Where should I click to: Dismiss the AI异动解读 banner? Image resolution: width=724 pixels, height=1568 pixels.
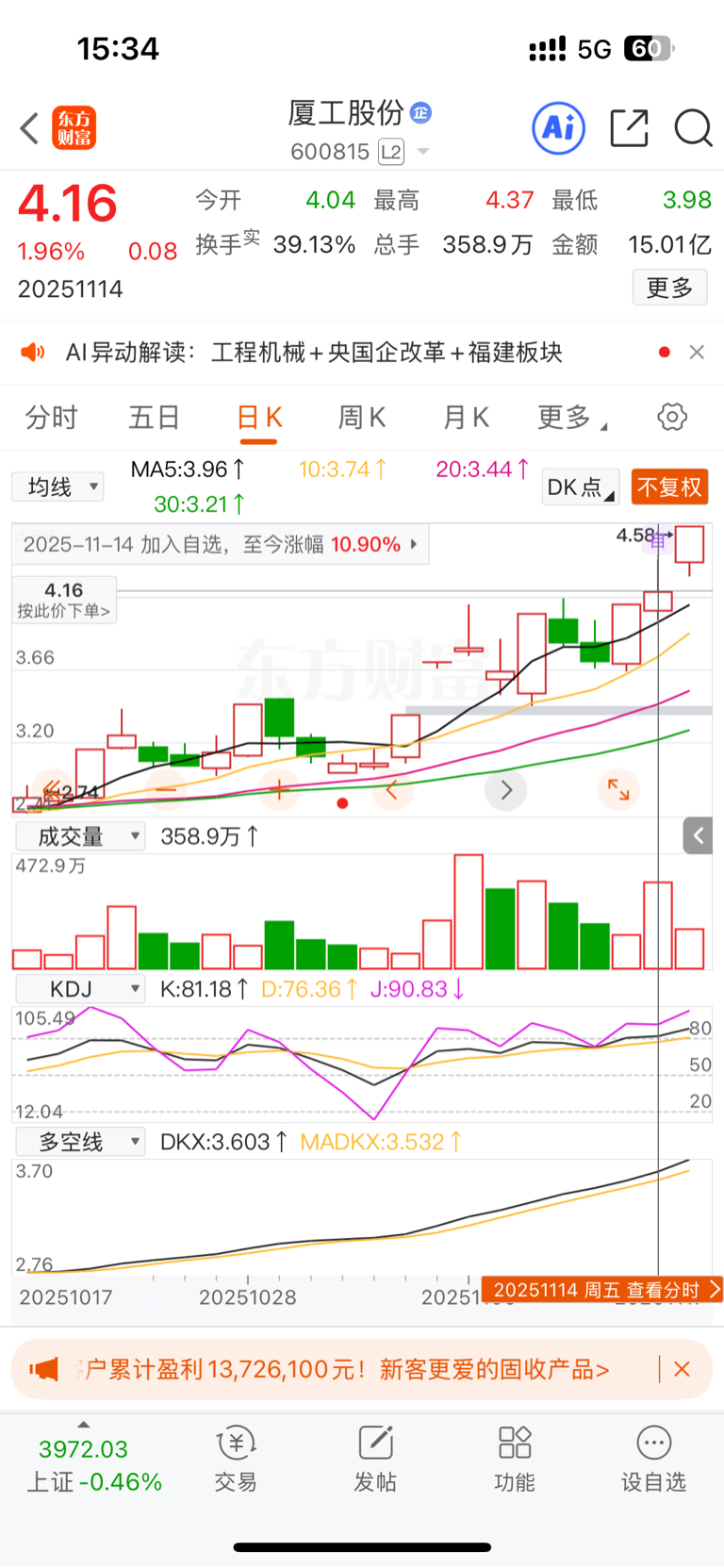pyautogui.click(x=697, y=352)
